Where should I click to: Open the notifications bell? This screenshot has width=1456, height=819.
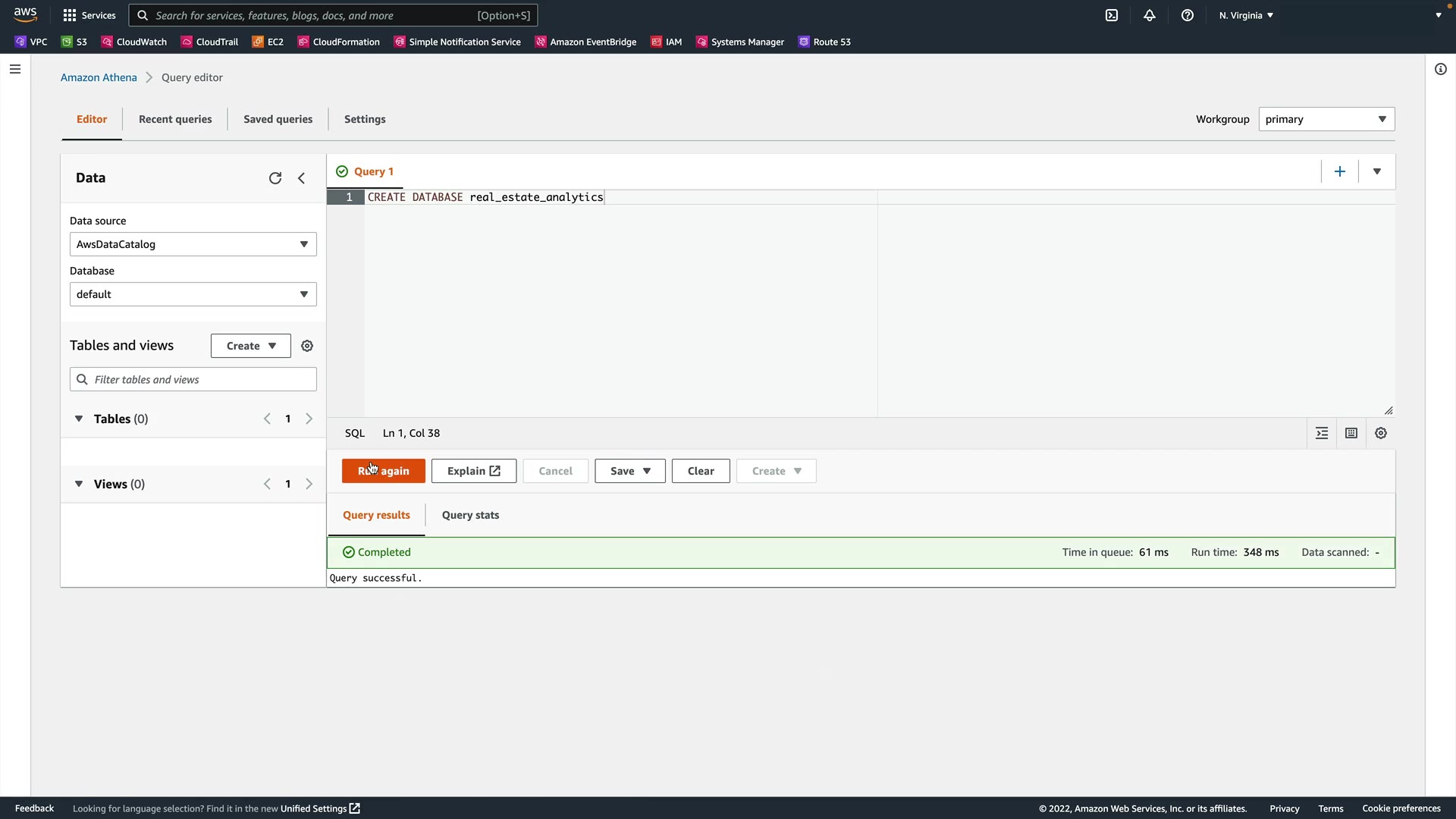click(x=1150, y=15)
